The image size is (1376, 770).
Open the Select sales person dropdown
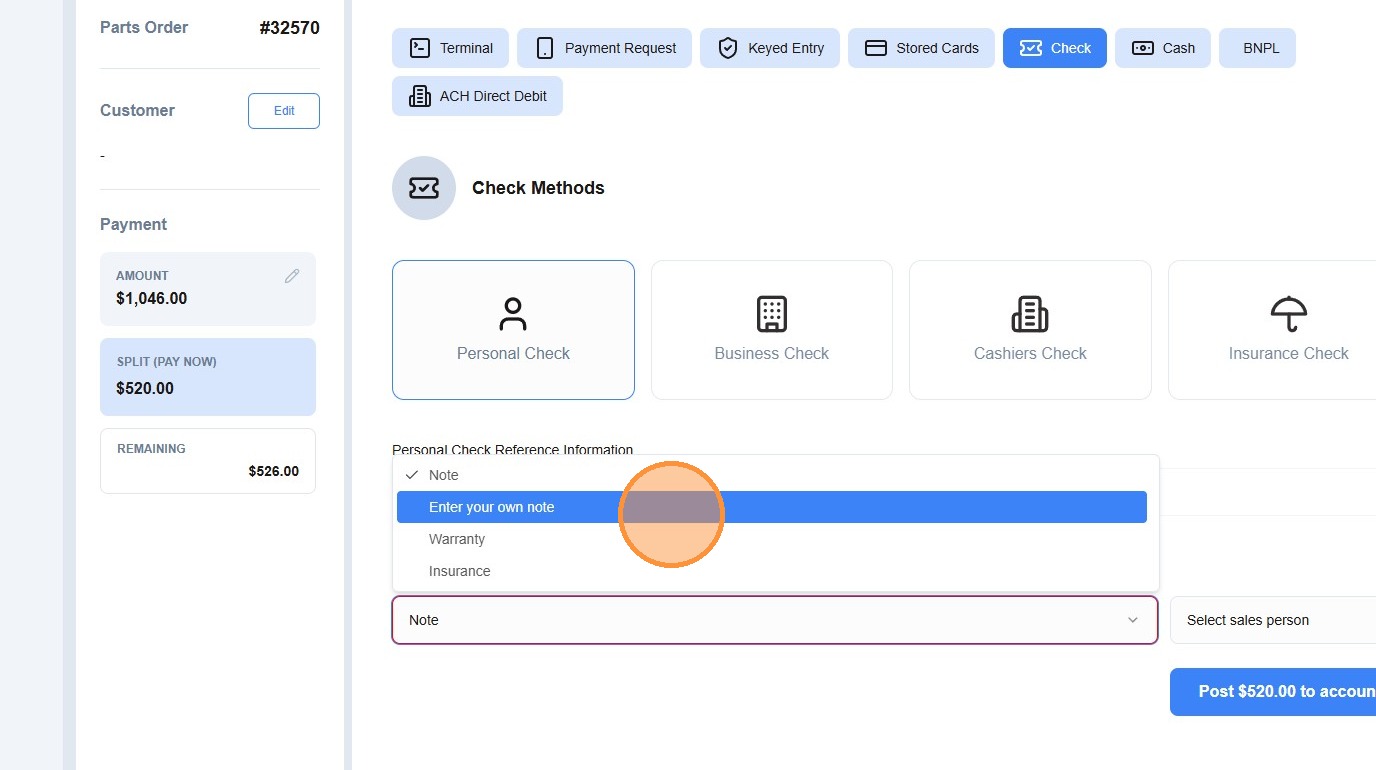[x=1273, y=620]
